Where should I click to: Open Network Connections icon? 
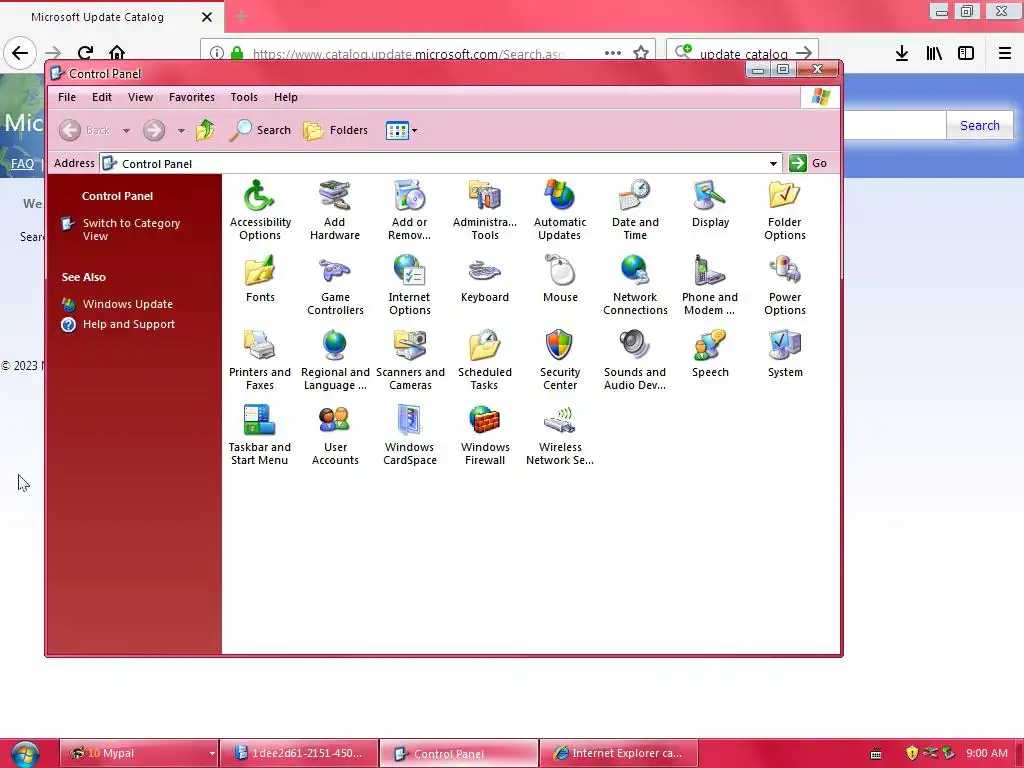coord(635,285)
